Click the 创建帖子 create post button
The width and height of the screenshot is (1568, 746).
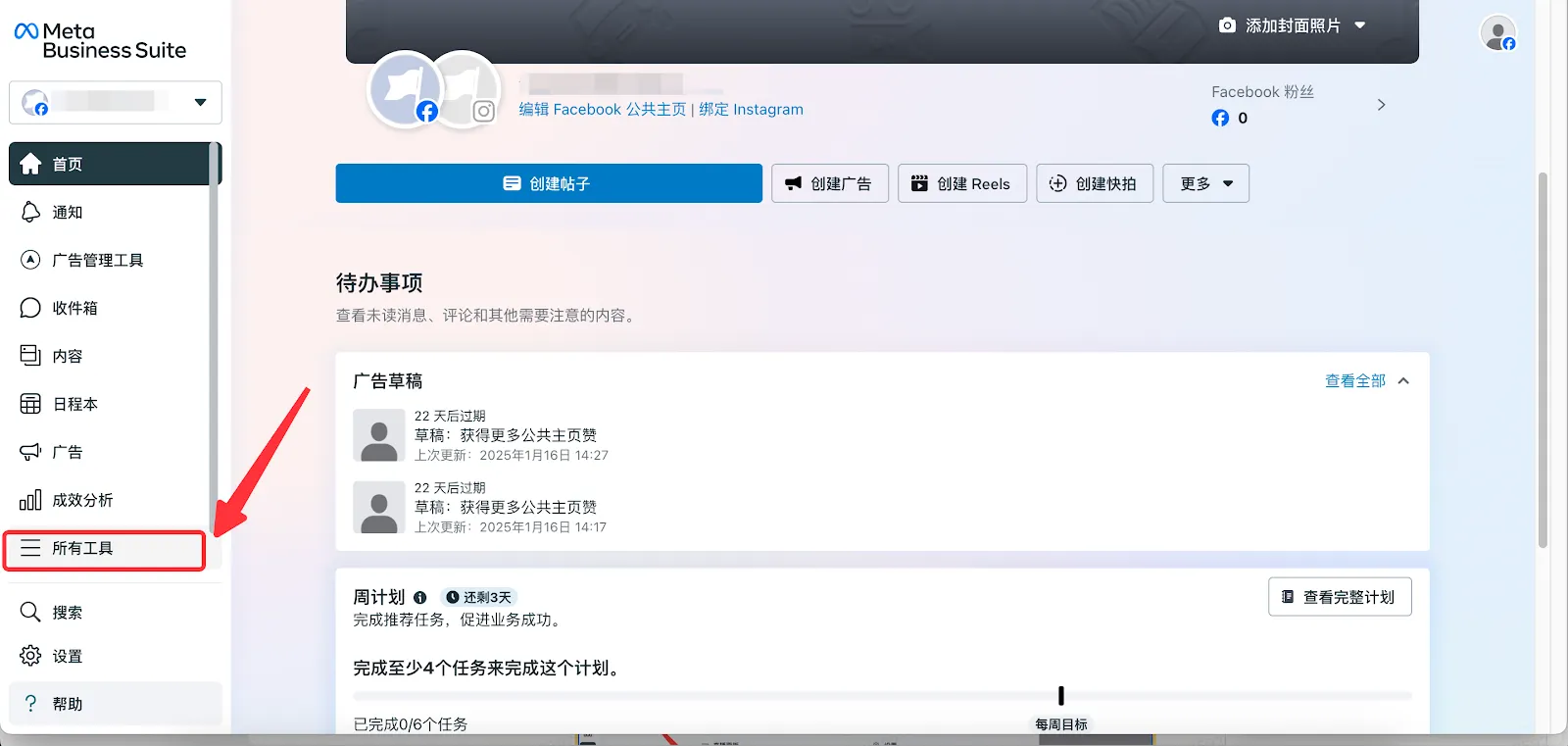[x=549, y=183]
